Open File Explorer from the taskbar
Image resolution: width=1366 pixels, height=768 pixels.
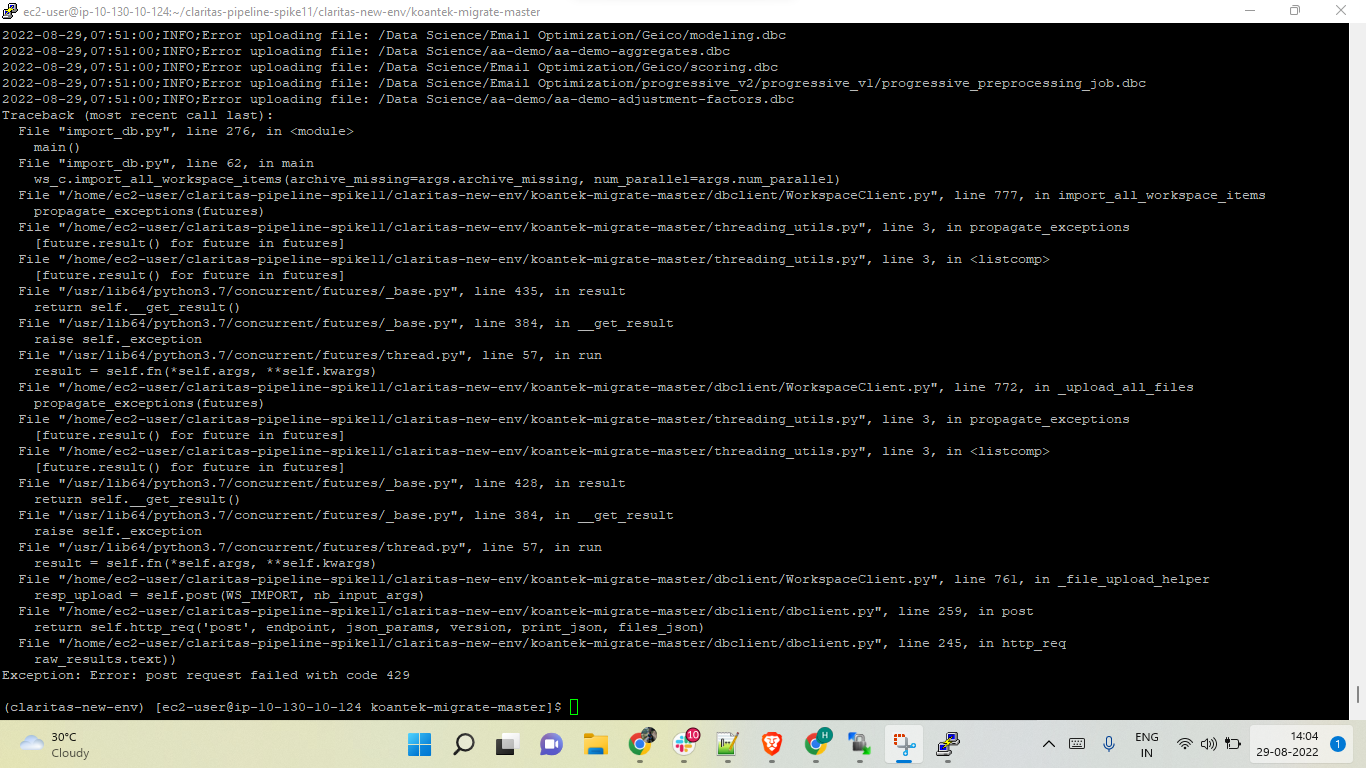596,744
